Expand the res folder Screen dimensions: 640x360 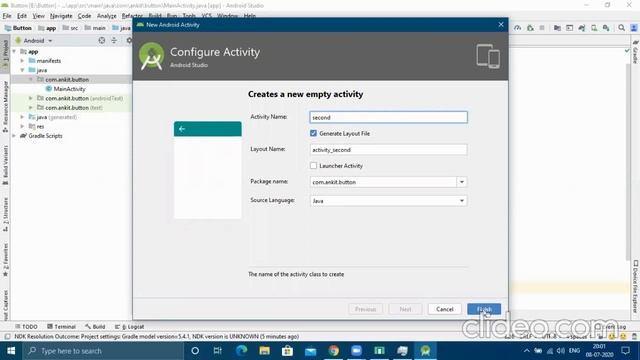22,127
